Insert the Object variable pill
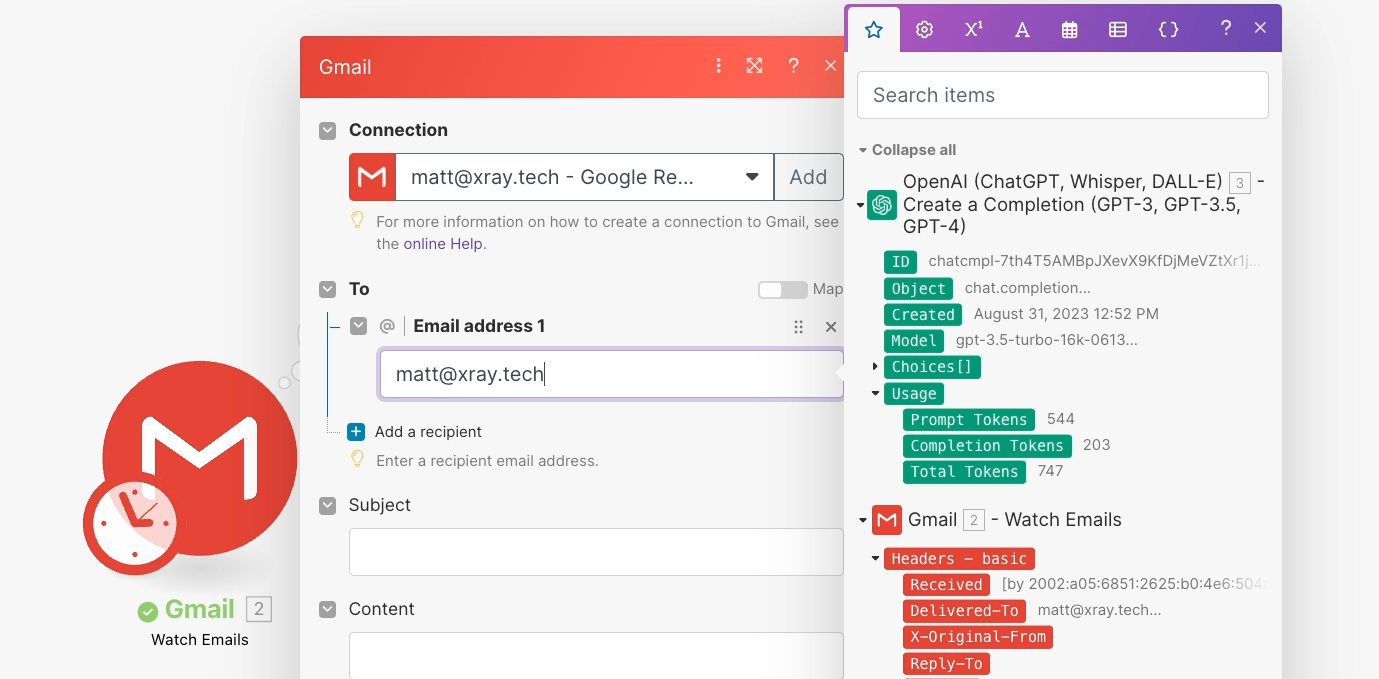The image size is (1379, 679). (918, 288)
